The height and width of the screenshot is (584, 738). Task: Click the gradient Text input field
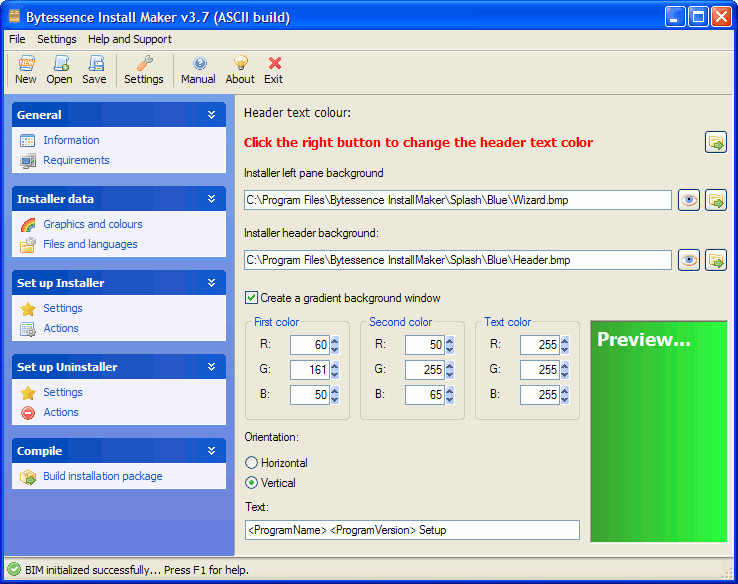tap(412, 530)
